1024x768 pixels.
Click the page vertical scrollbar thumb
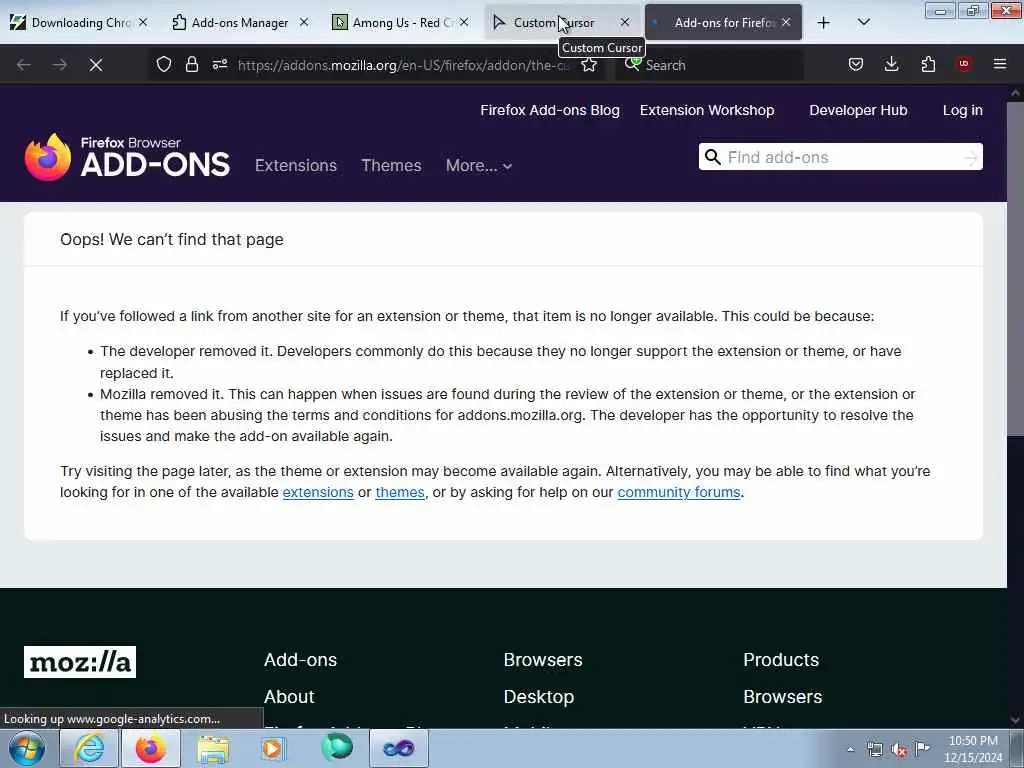click(x=1015, y=268)
